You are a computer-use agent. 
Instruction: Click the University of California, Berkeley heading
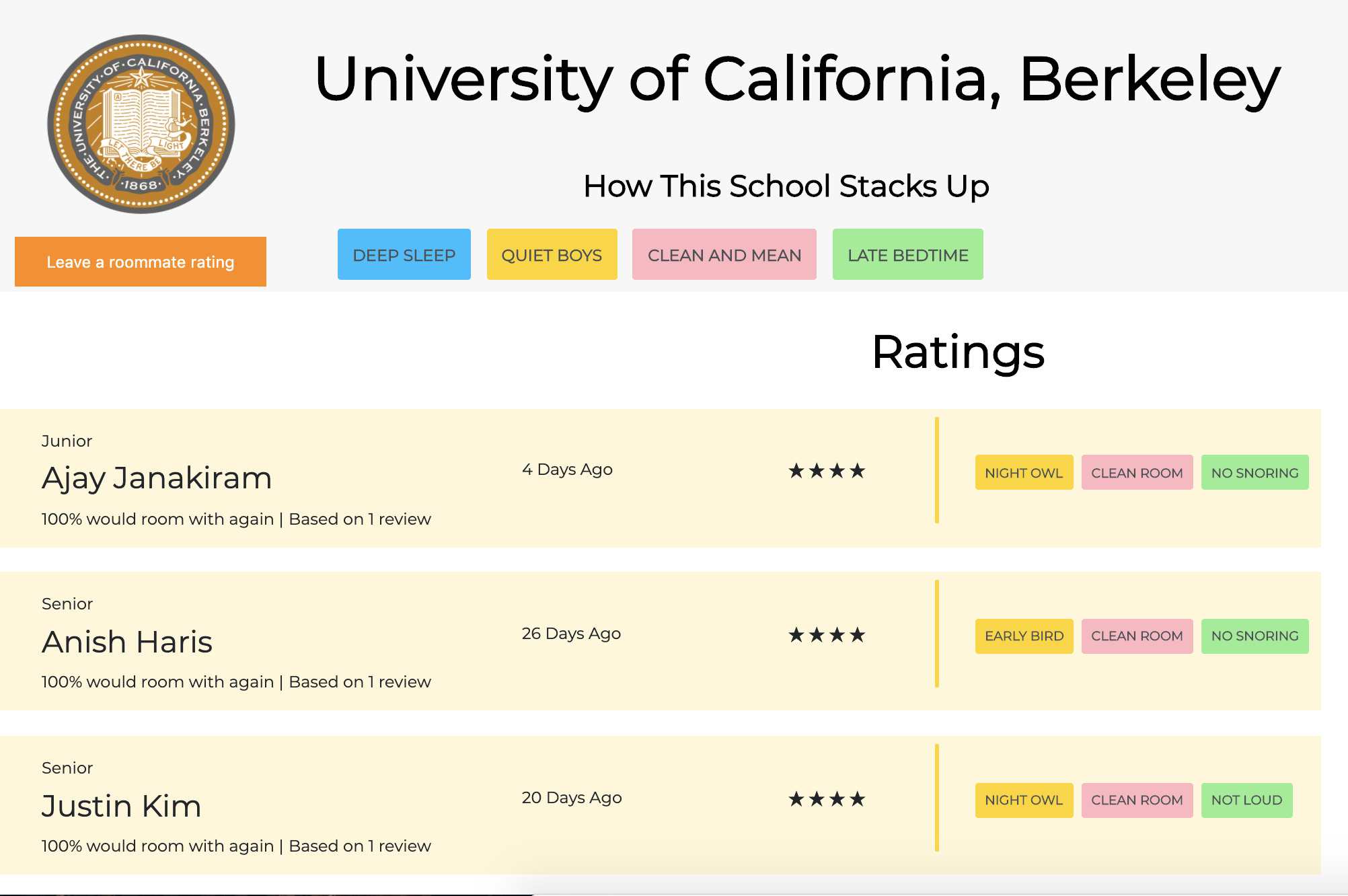(x=797, y=79)
